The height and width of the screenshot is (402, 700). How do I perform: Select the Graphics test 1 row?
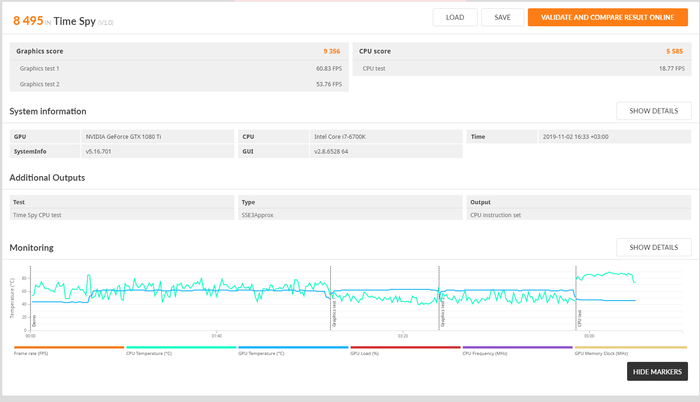[180, 68]
